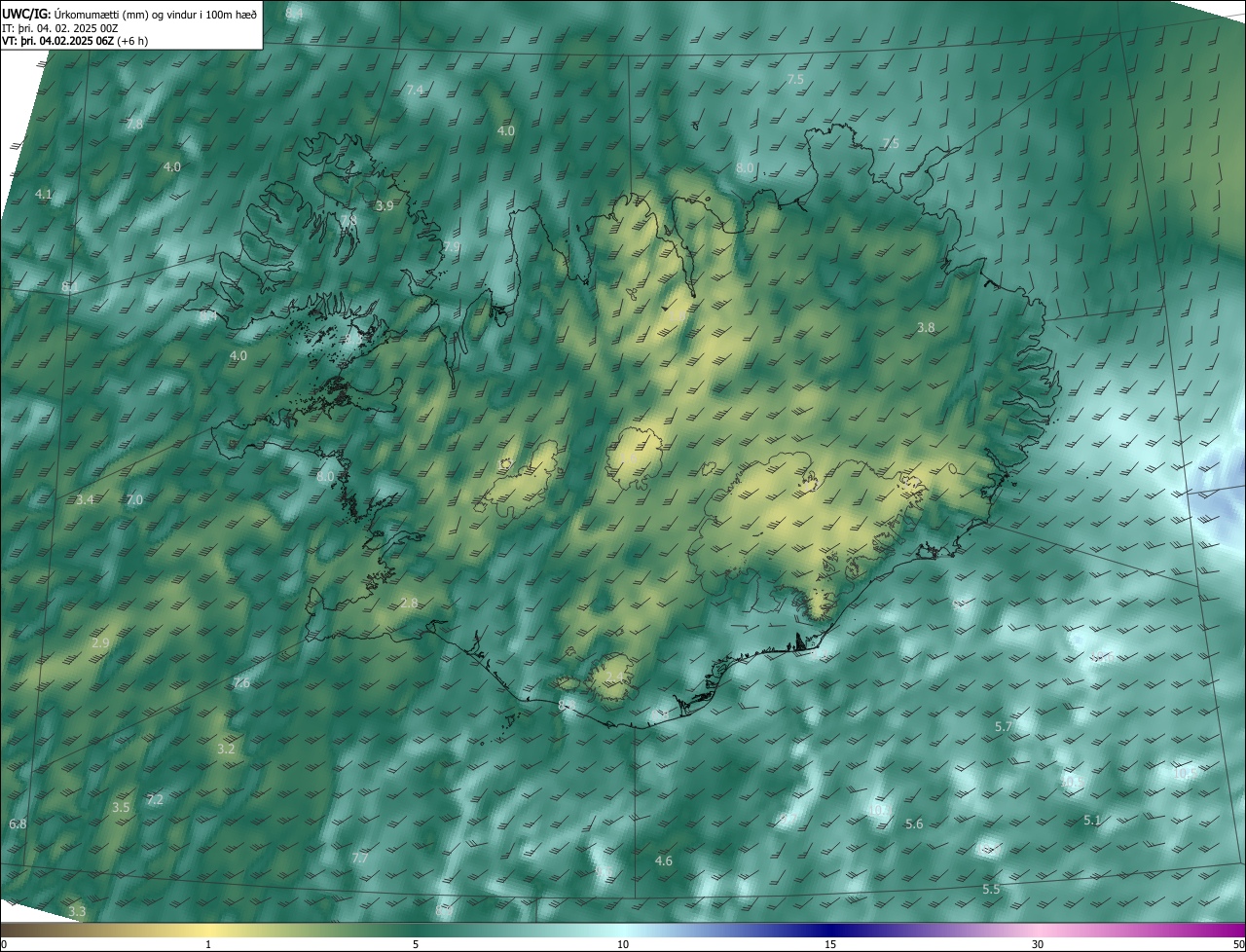Click the value label '7.2' on the map
Viewport: 1246px width, 952px height.
point(155,800)
